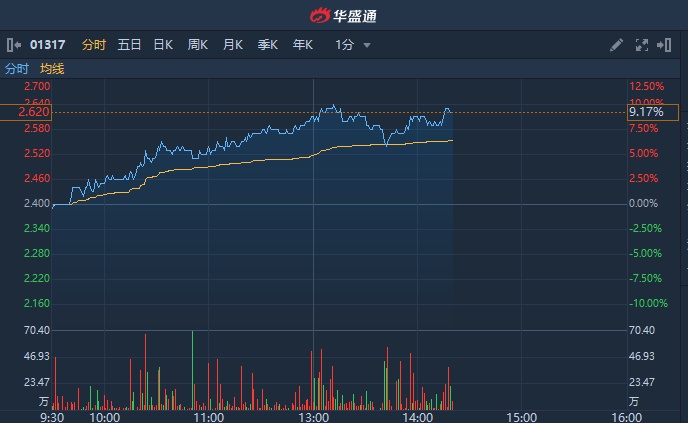Viewport: 688px width, 423px height.
Task: Switch to the 分时 tab
Action: [93, 45]
